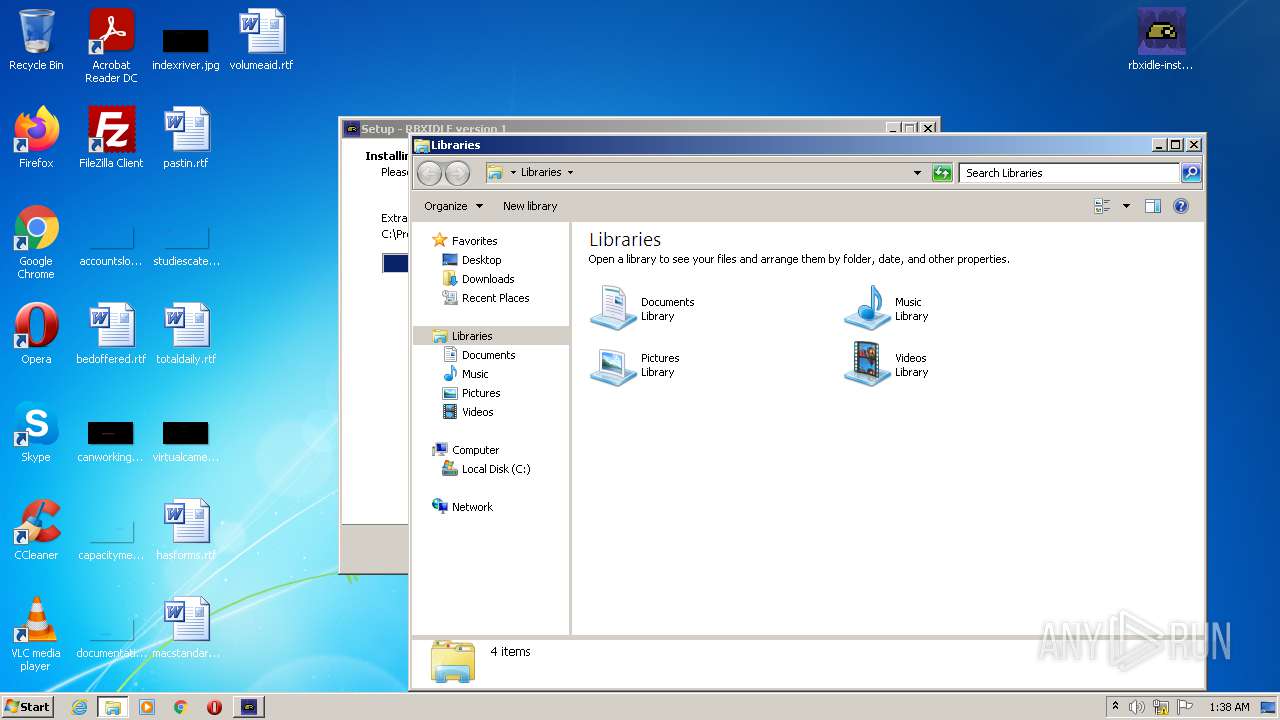Open the Videos Library icon

click(867, 365)
